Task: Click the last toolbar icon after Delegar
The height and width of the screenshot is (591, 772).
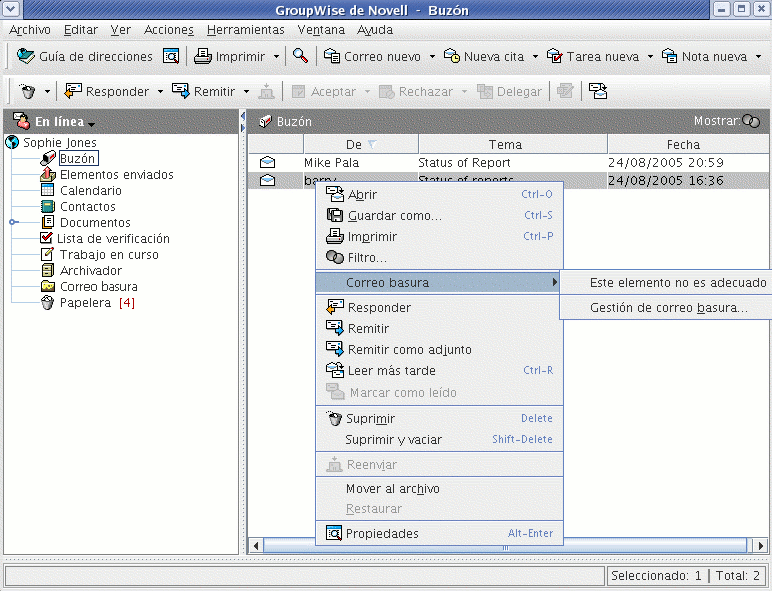Action: click(x=598, y=91)
